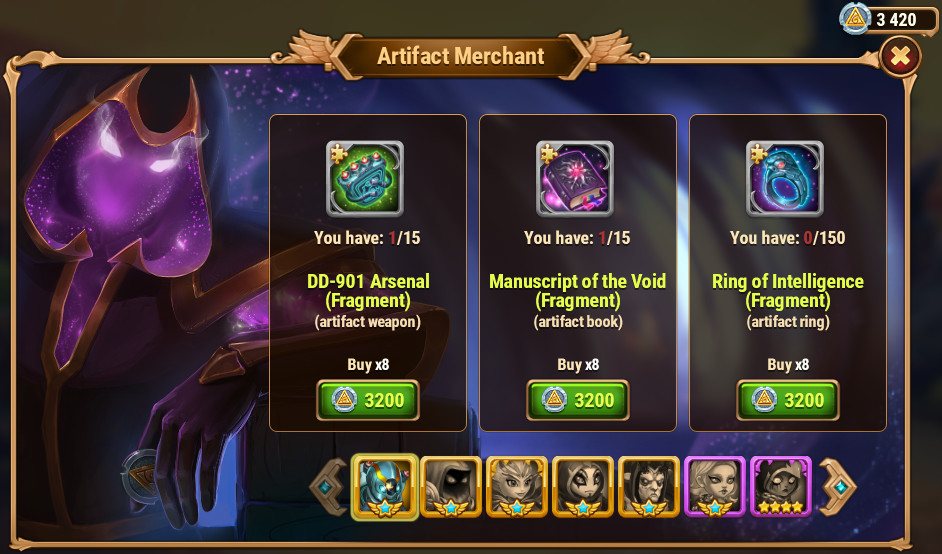Click the DD-901 Arsenal fragment icon

pos(365,178)
